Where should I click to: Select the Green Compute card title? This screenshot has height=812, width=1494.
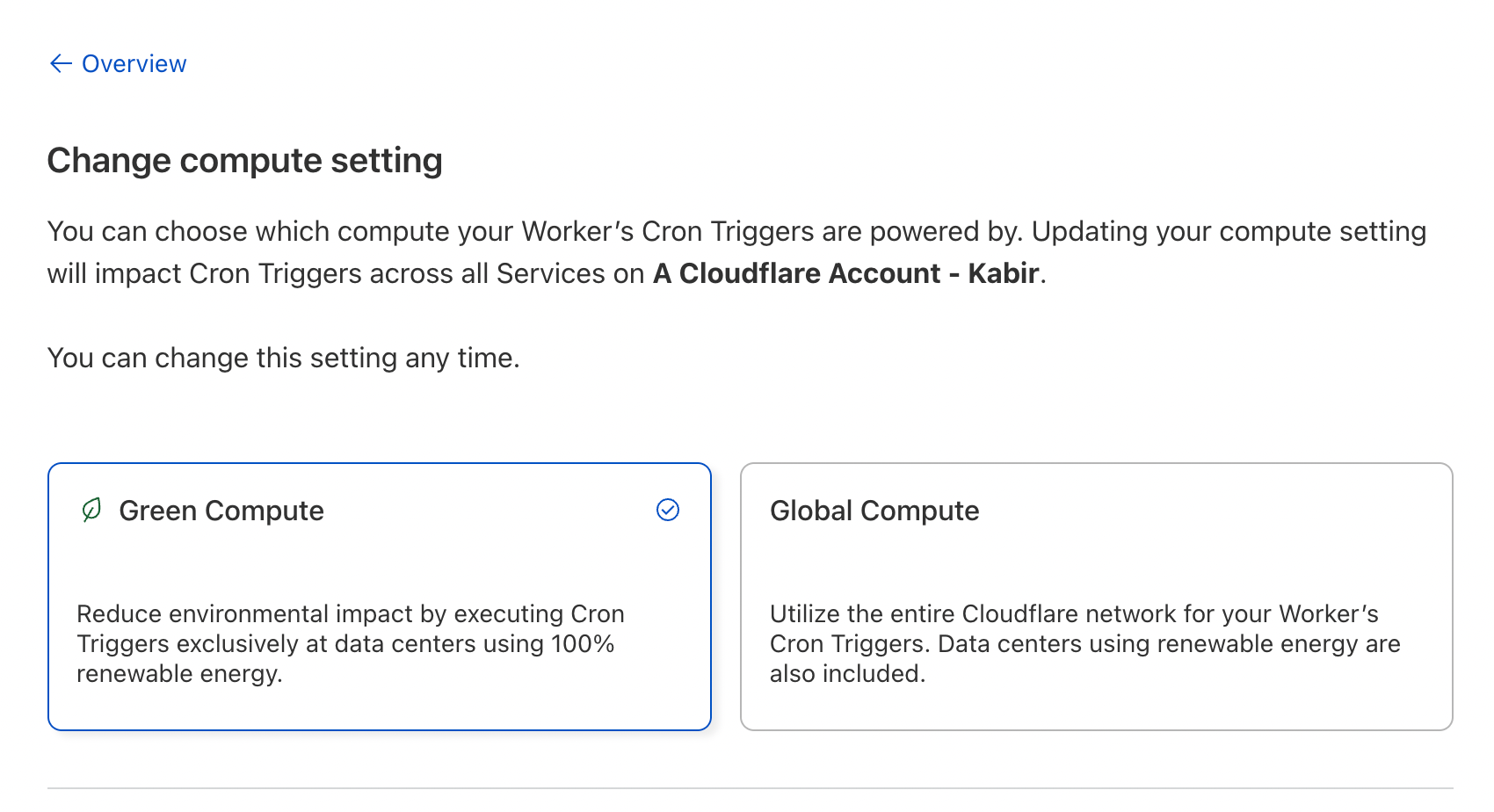coord(221,511)
